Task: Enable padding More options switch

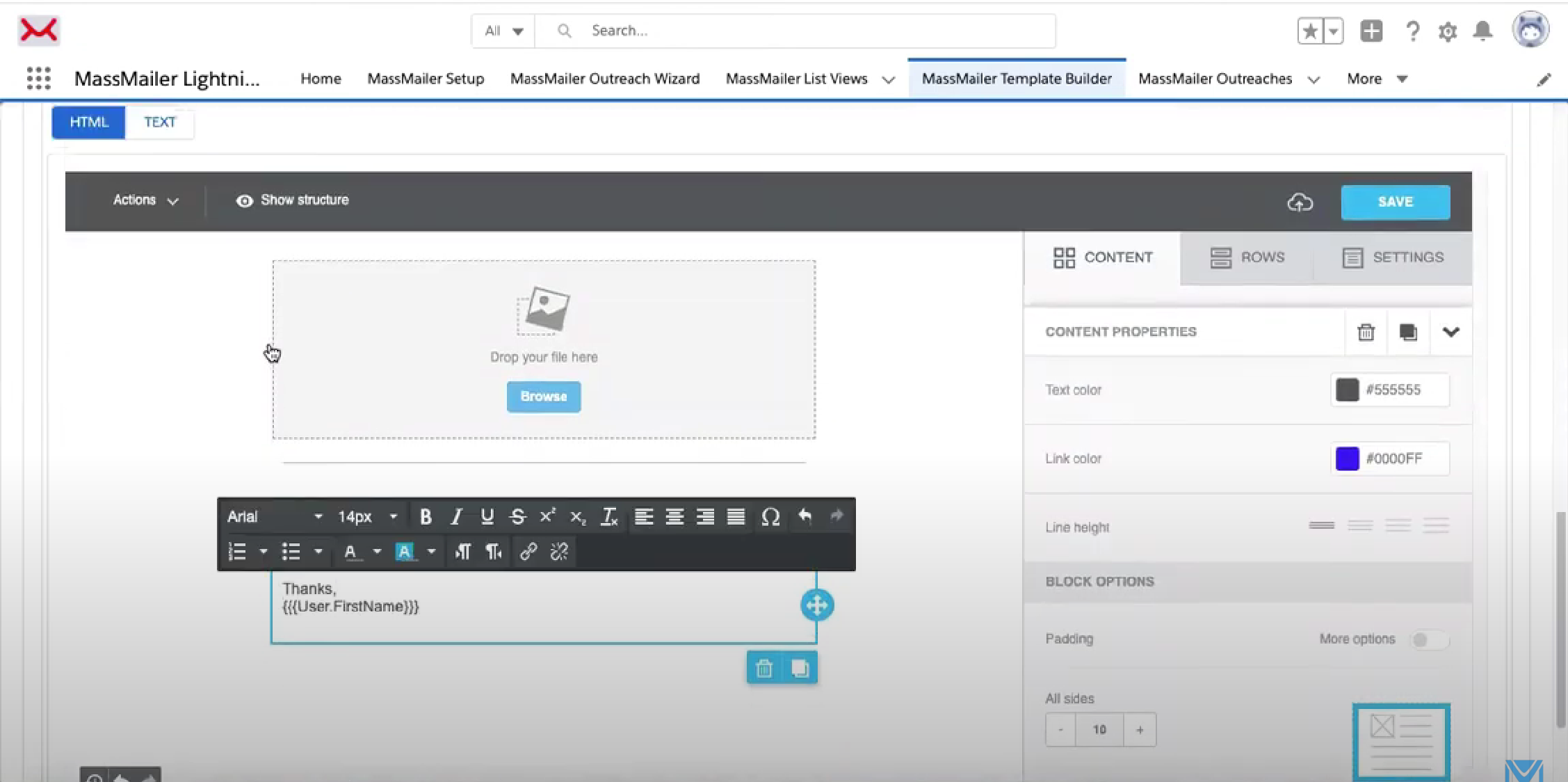Action: click(x=1429, y=639)
